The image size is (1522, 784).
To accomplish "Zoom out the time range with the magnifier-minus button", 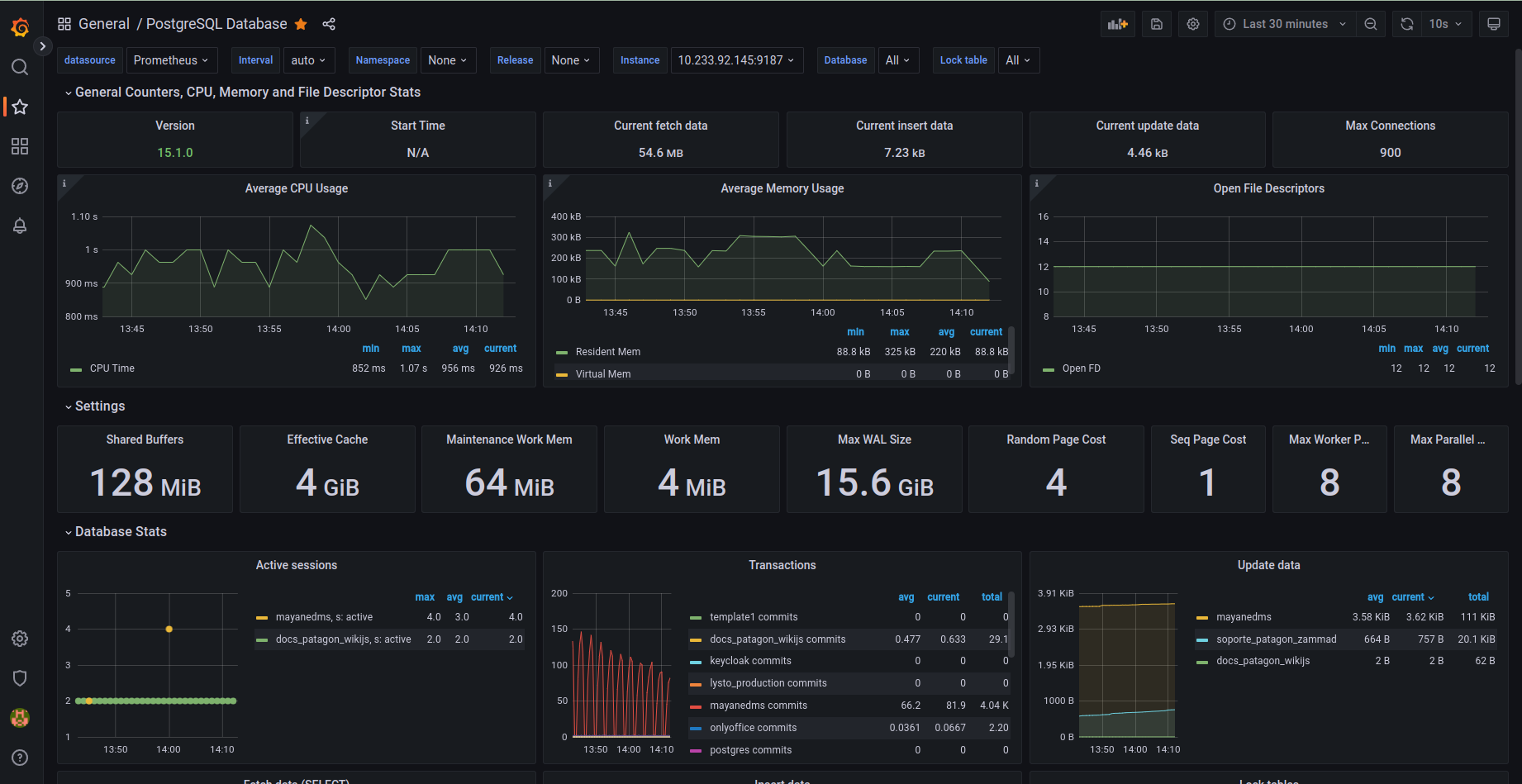I will click(1370, 24).
